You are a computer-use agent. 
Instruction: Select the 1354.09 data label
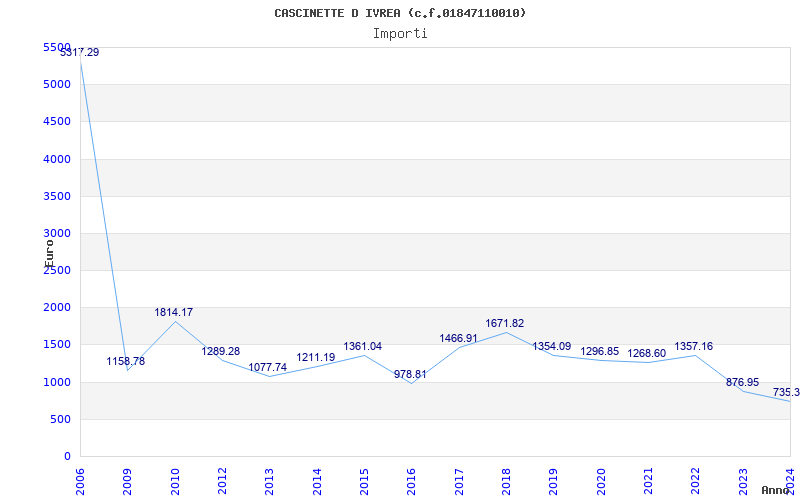point(552,346)
